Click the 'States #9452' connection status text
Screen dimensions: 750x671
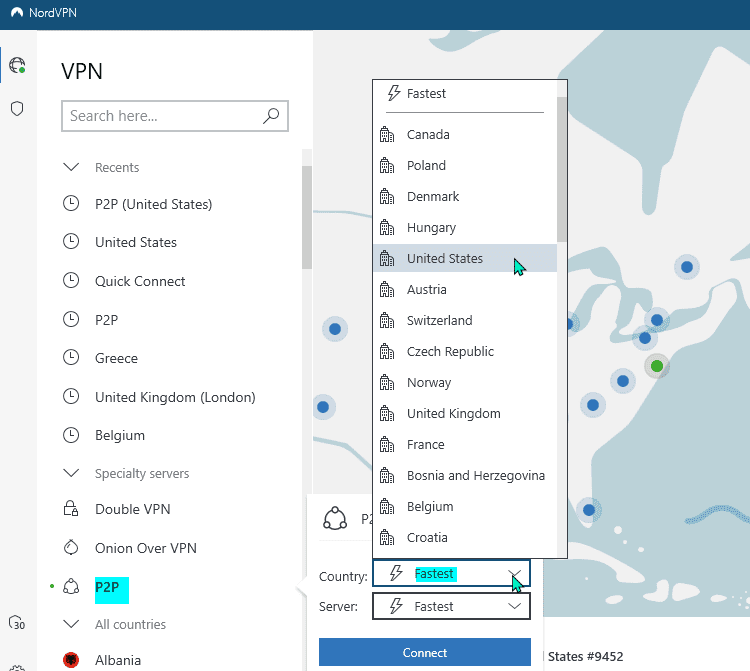click(x=585, y=656)
